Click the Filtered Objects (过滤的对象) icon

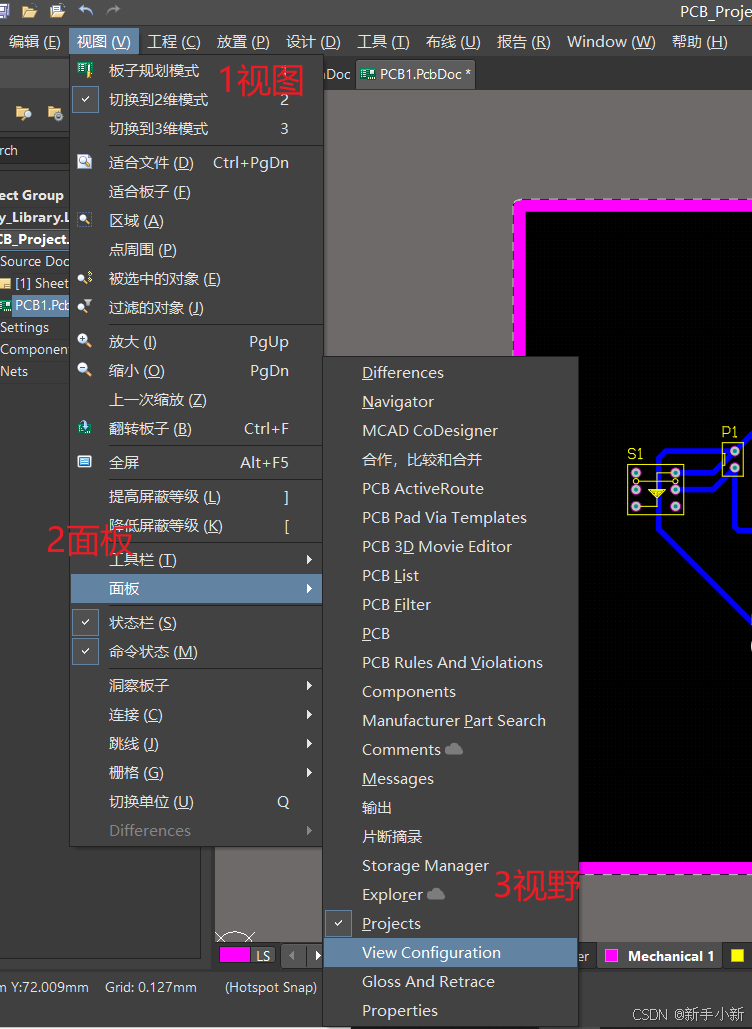(86, 307)
